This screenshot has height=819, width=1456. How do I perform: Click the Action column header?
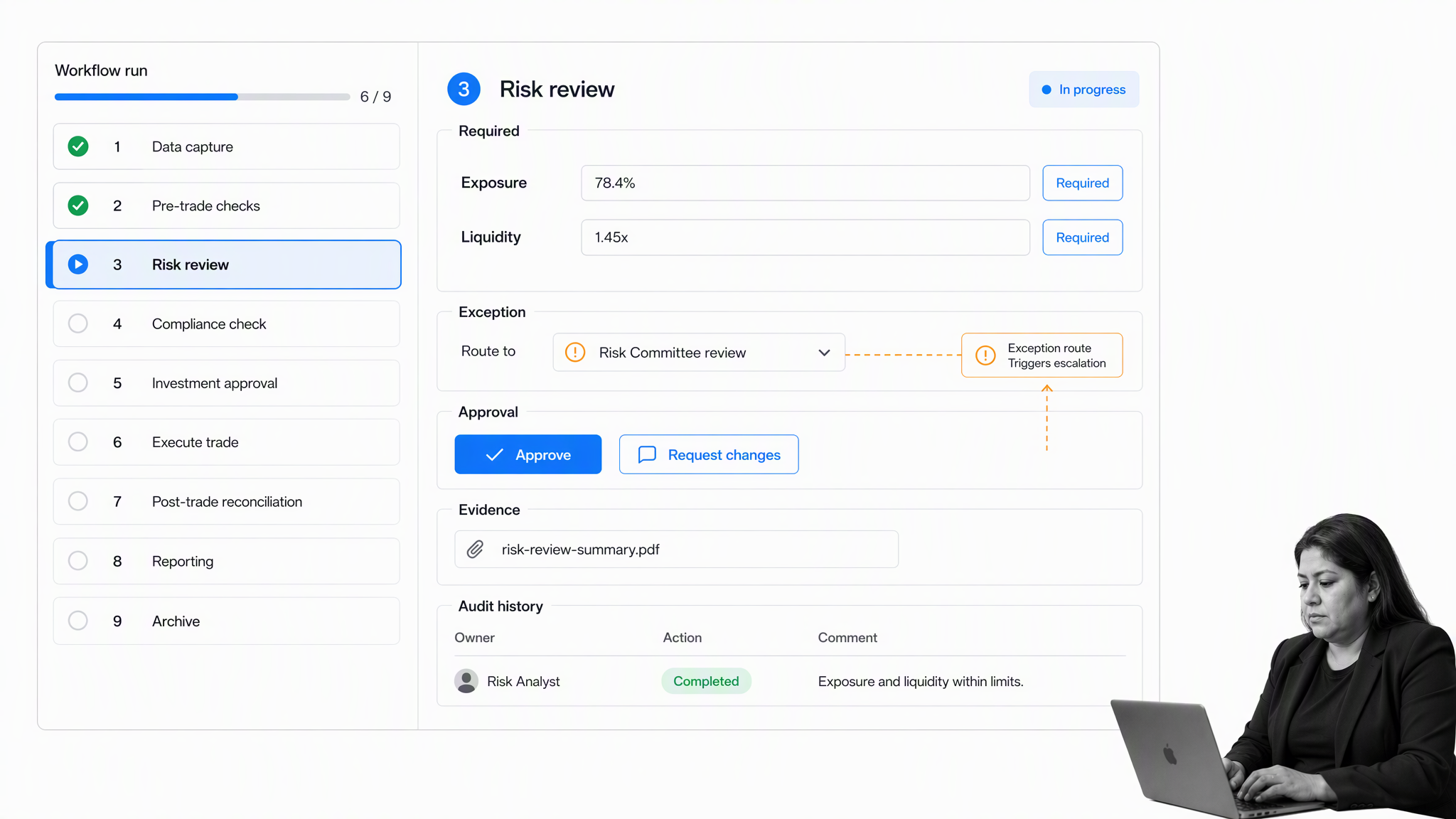pyautogui.click(x=682, y=638)
